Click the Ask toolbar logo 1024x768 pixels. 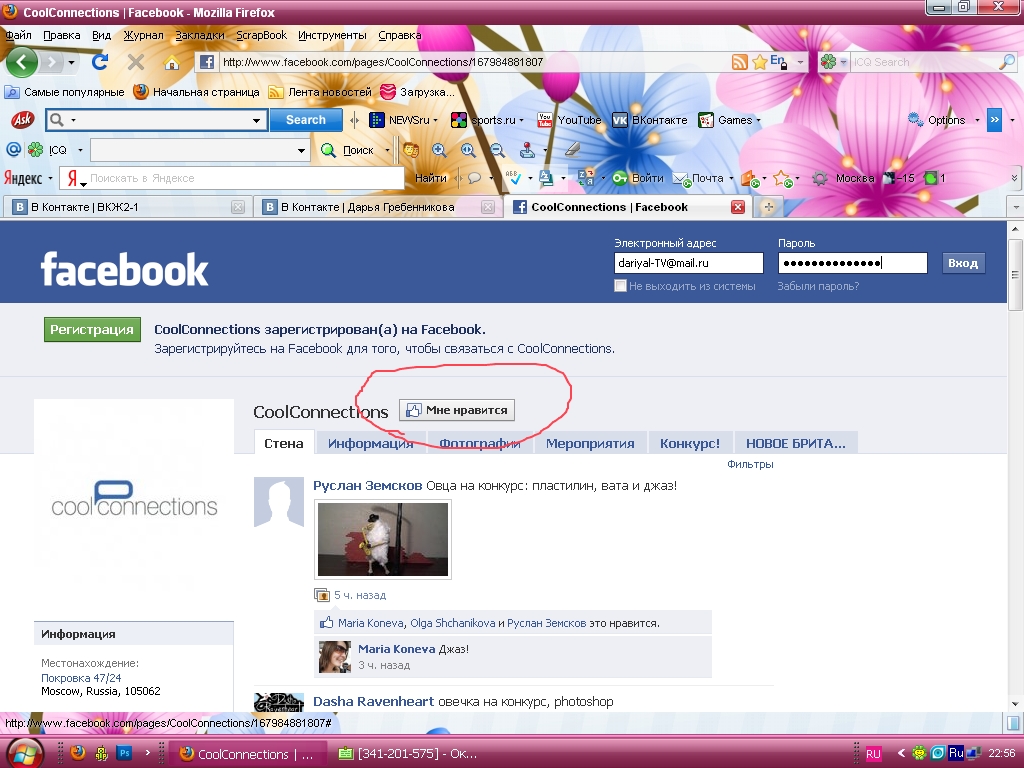point(22,120)
